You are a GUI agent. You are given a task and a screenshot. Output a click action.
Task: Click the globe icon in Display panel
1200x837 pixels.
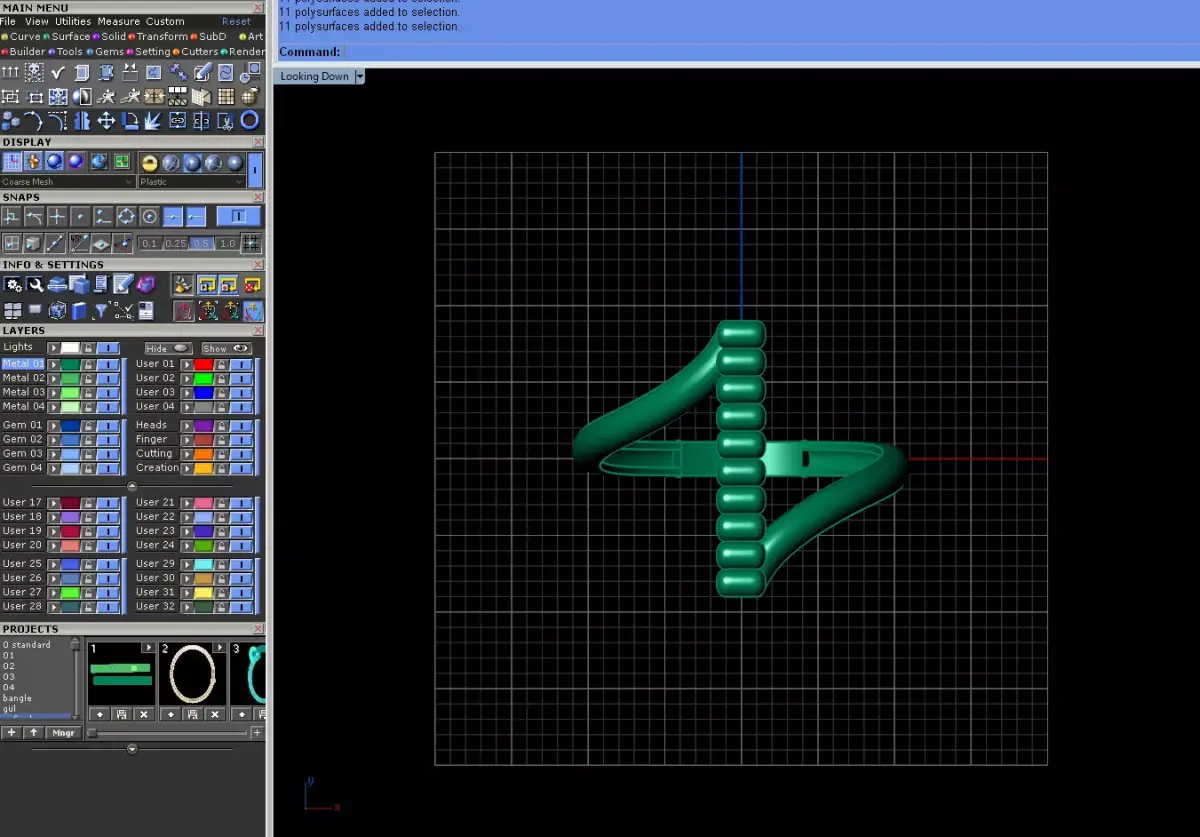[x=99, y=162]
